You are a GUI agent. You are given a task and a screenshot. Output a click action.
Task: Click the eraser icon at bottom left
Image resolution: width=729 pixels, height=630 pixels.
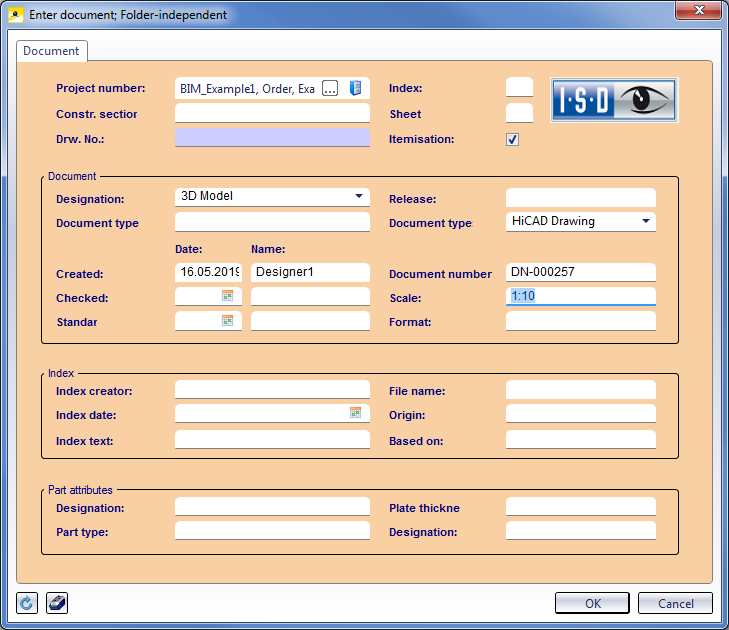click(x=57, y=603)
